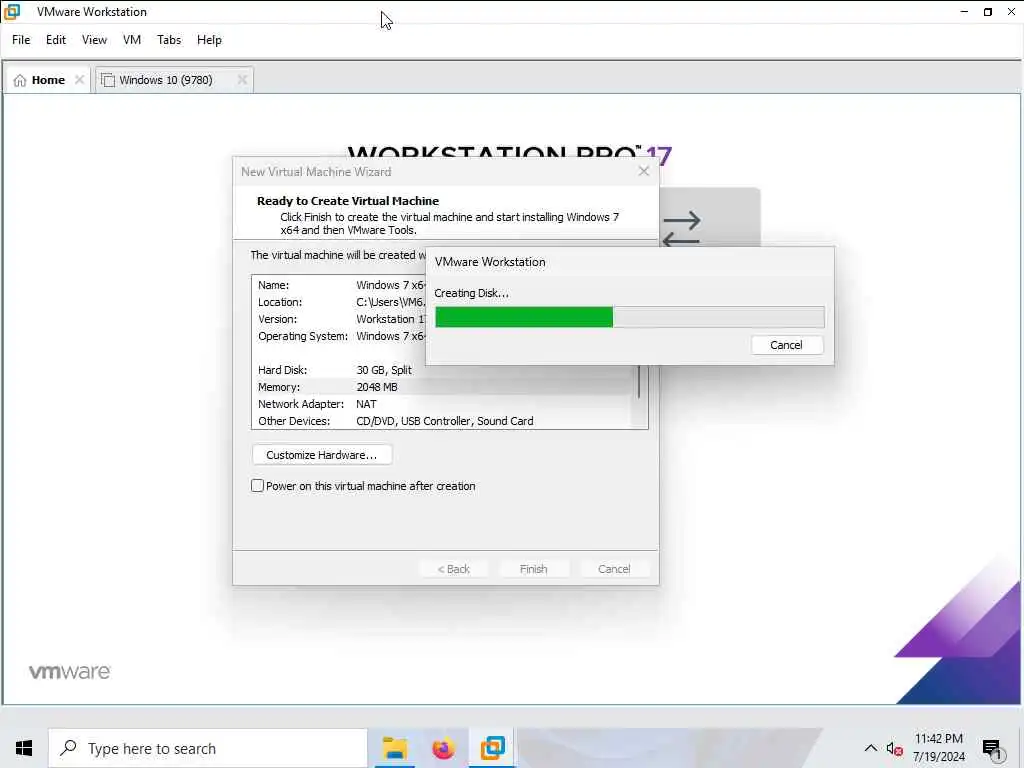Close the New Virtual Machine Wizard
The image size is (1024, 768).
click(644, 171)
